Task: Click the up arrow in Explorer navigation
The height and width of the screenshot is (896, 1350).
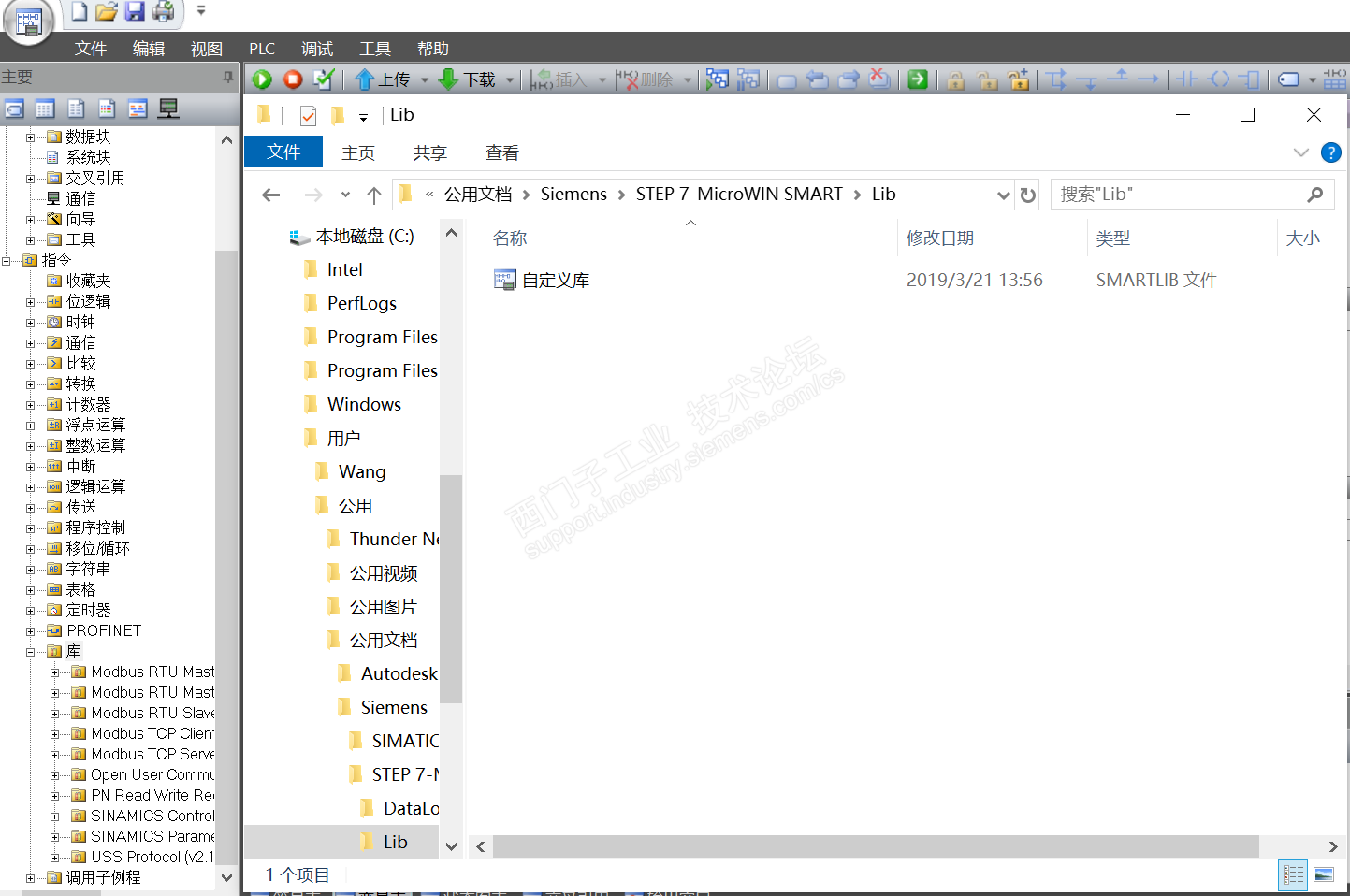Action: point(374,195)
